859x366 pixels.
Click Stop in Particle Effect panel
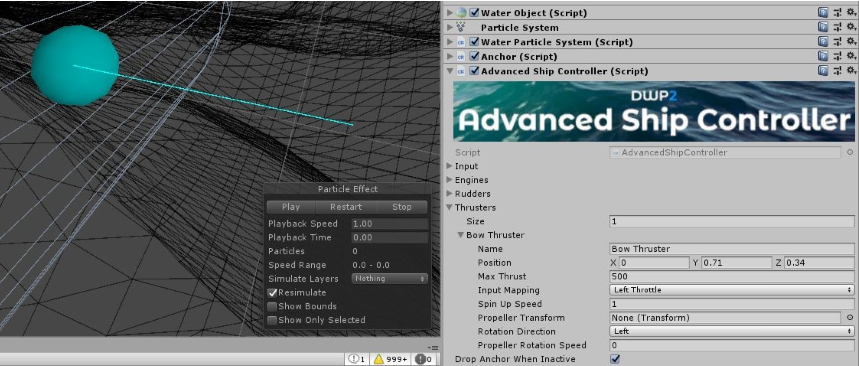(x=402, y=207)
